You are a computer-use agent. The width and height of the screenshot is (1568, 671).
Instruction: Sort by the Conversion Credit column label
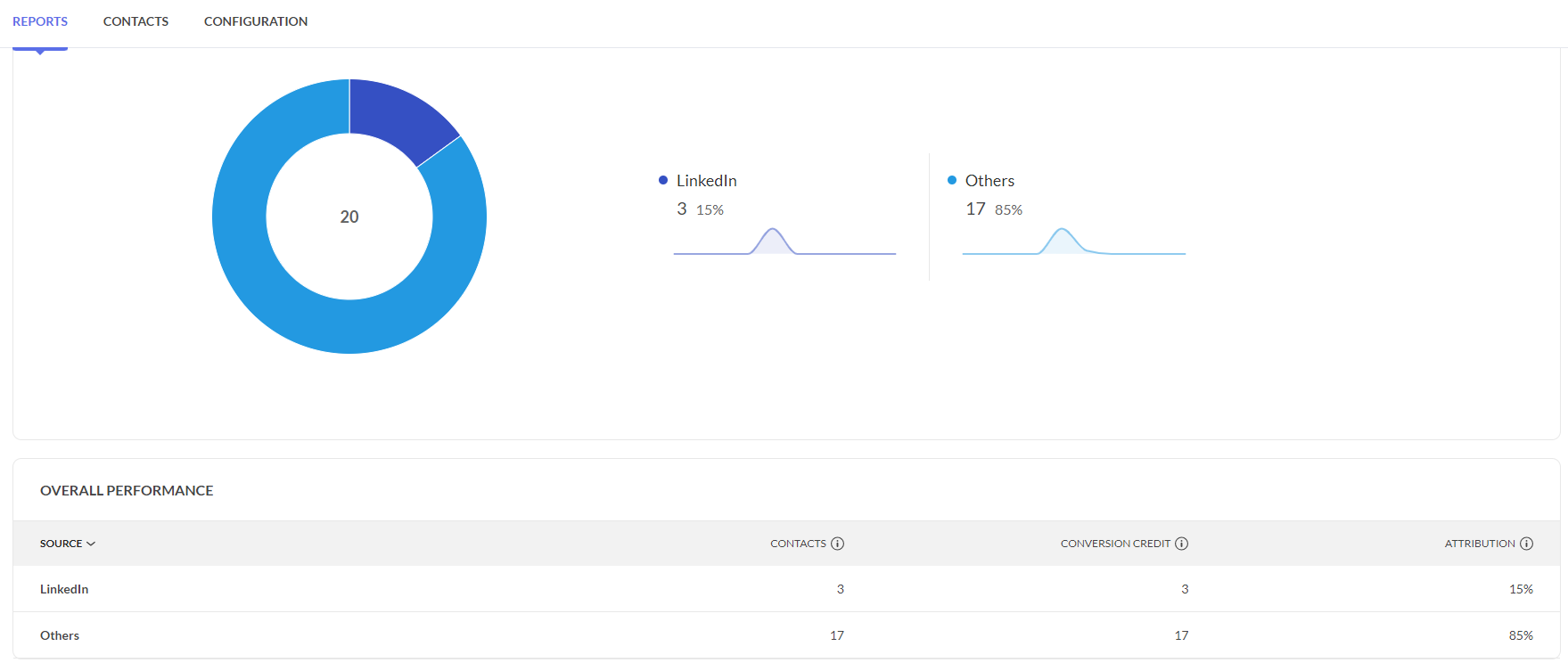[x=1114, y=544]
